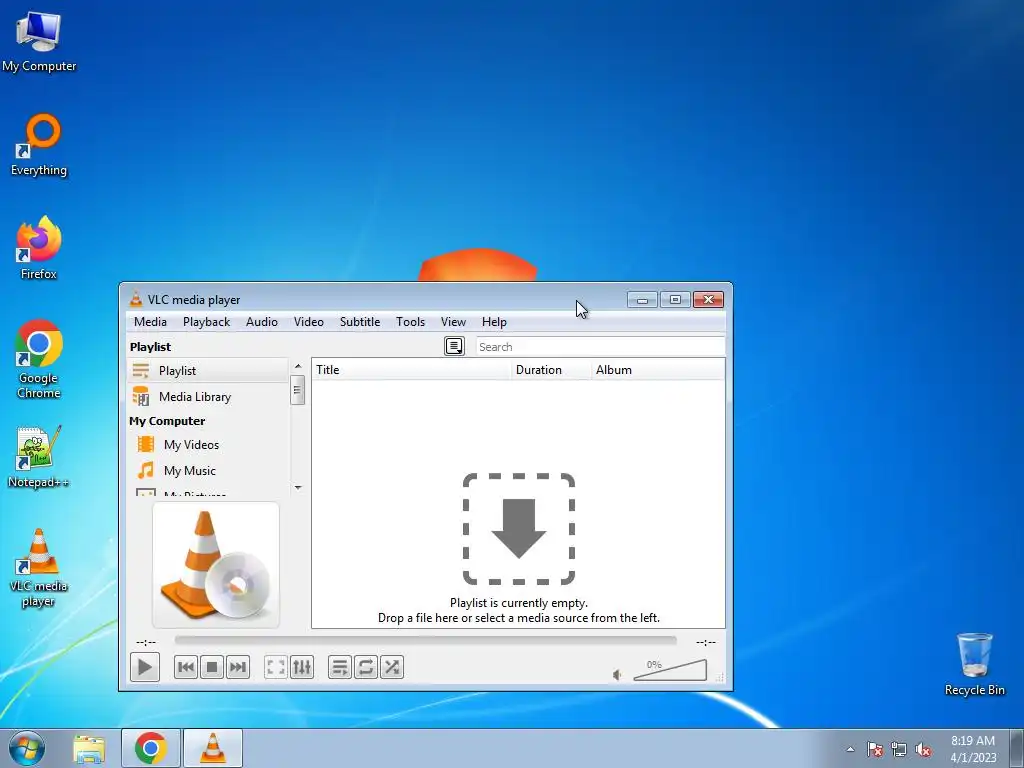Open Action Center flag icon
The height and width of the screenshot is (768, 1024).
pyautogui.click(x=875, y=750)
